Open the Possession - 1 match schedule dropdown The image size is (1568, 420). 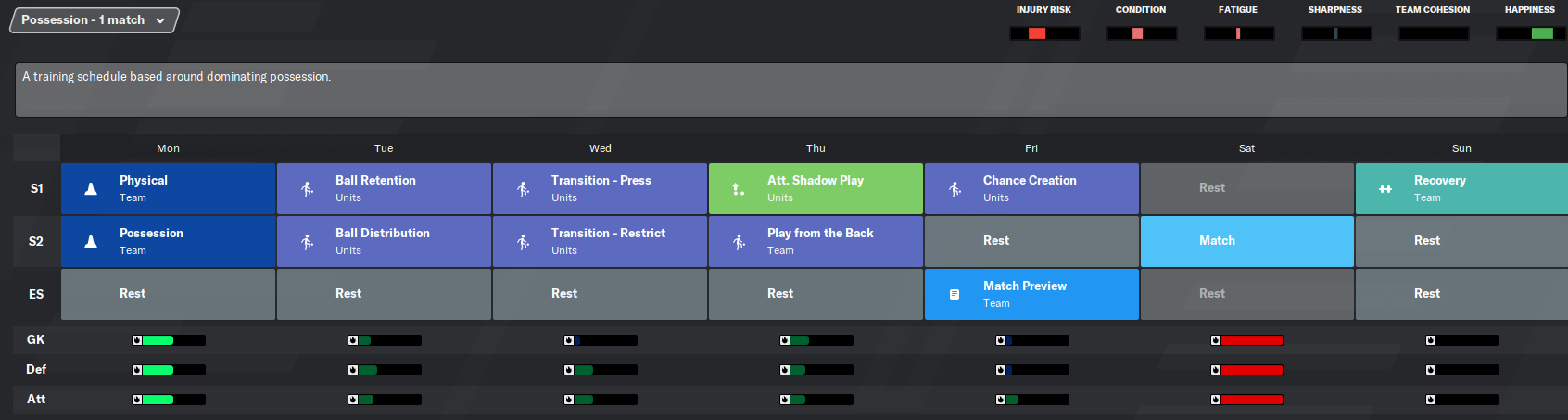[x=94, y=20]
